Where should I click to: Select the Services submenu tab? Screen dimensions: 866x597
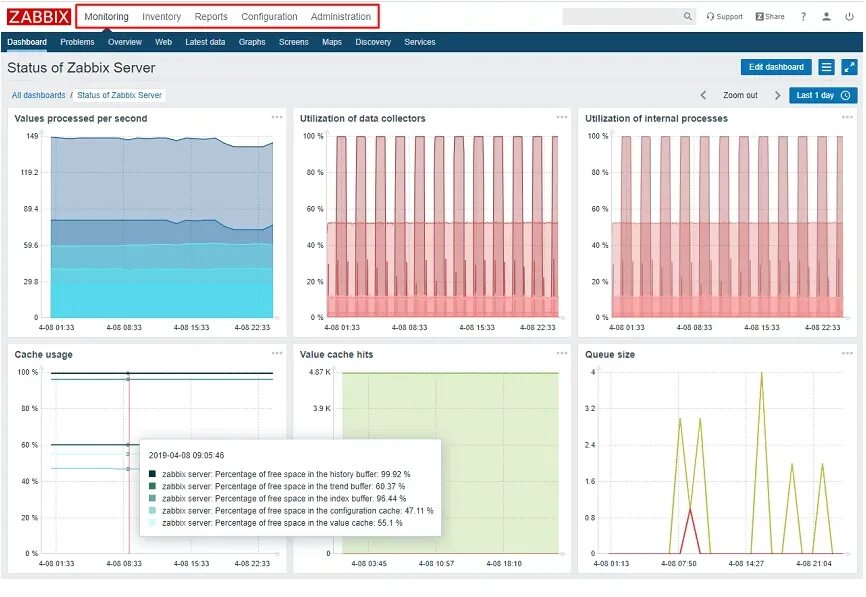point(420,42)
